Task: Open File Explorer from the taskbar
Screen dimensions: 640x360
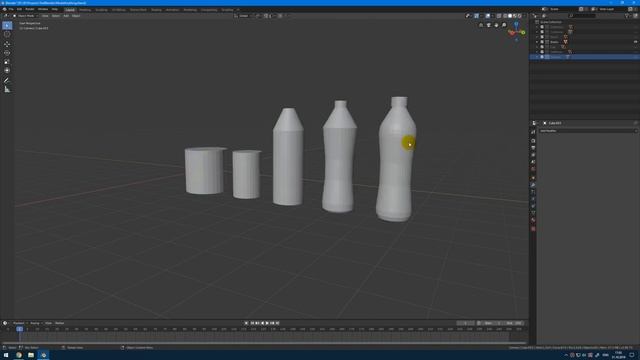Action: click(x=31, y=355)
